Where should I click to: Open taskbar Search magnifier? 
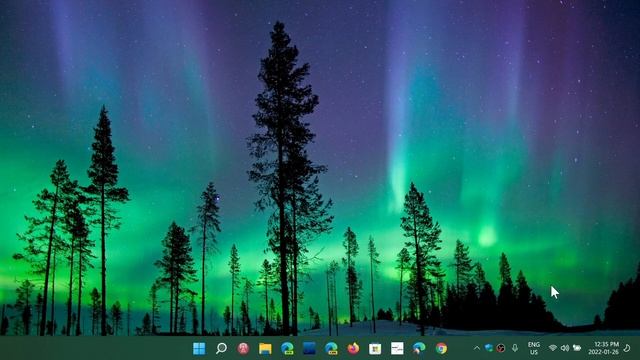click(x=221, y=348)
